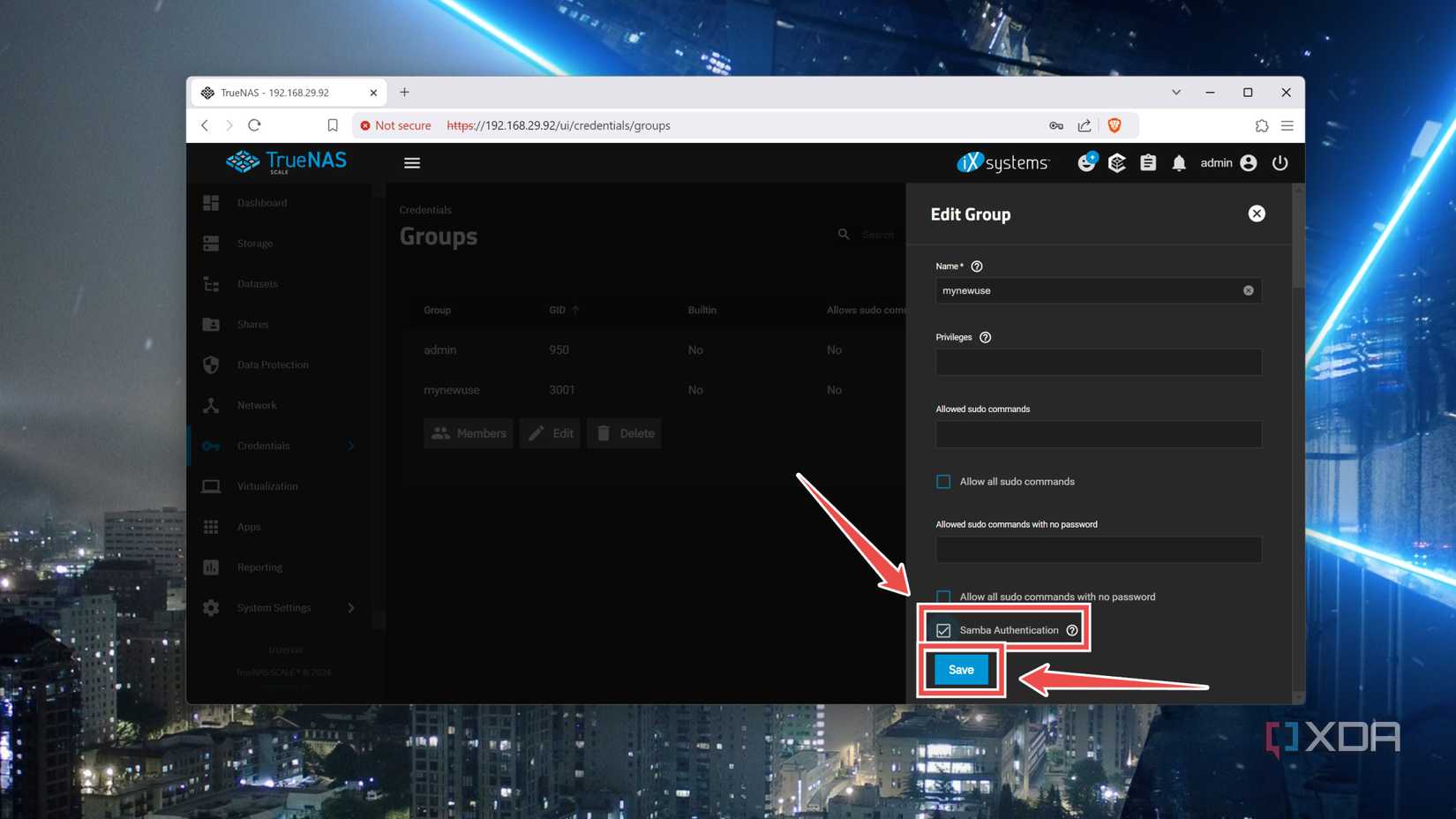This screenshot has width=1456, height=819.
Task: Open the browser share icon
Action: [x=1084, y=125]
